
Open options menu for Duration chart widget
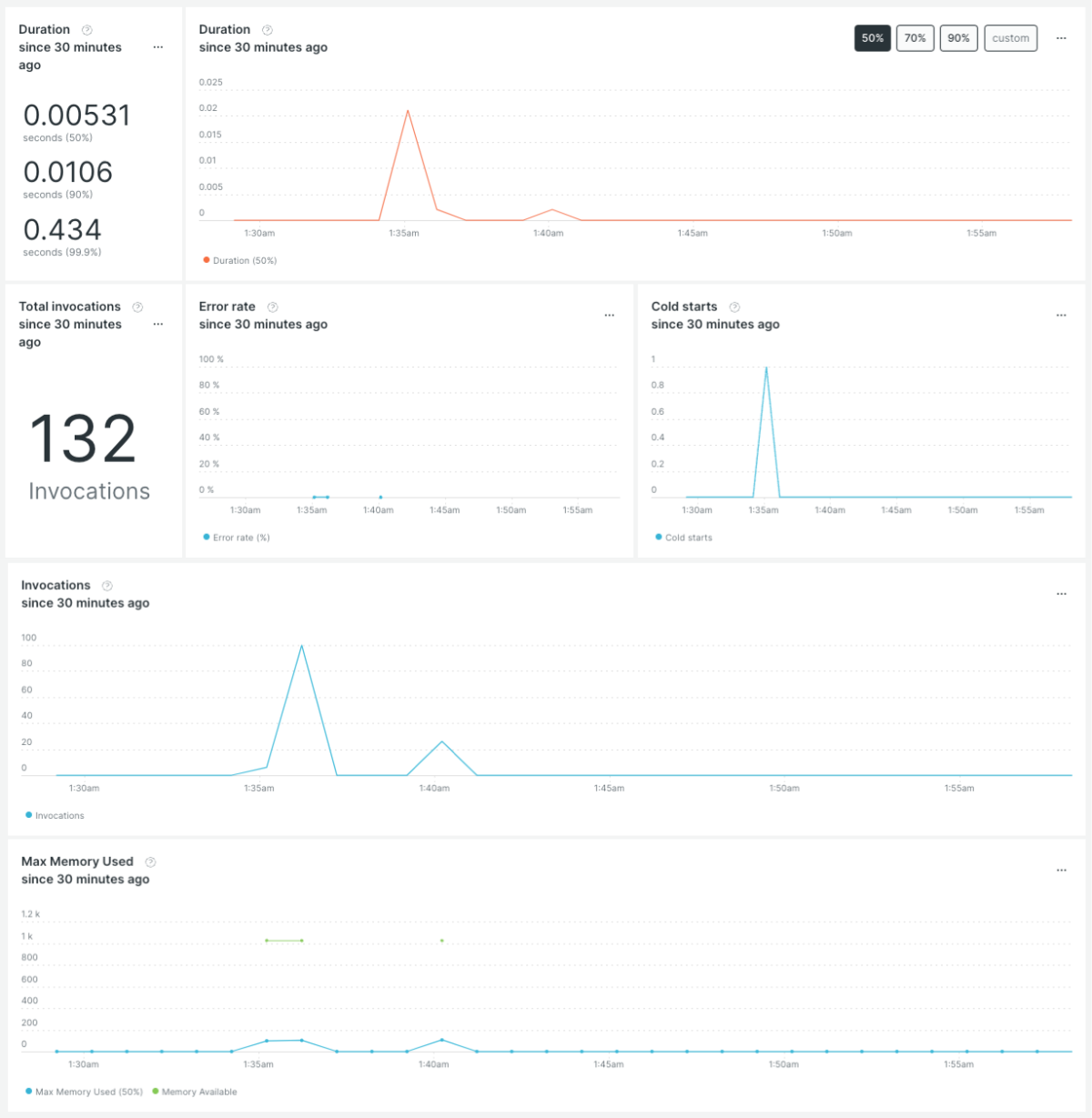click(1061, 38)
